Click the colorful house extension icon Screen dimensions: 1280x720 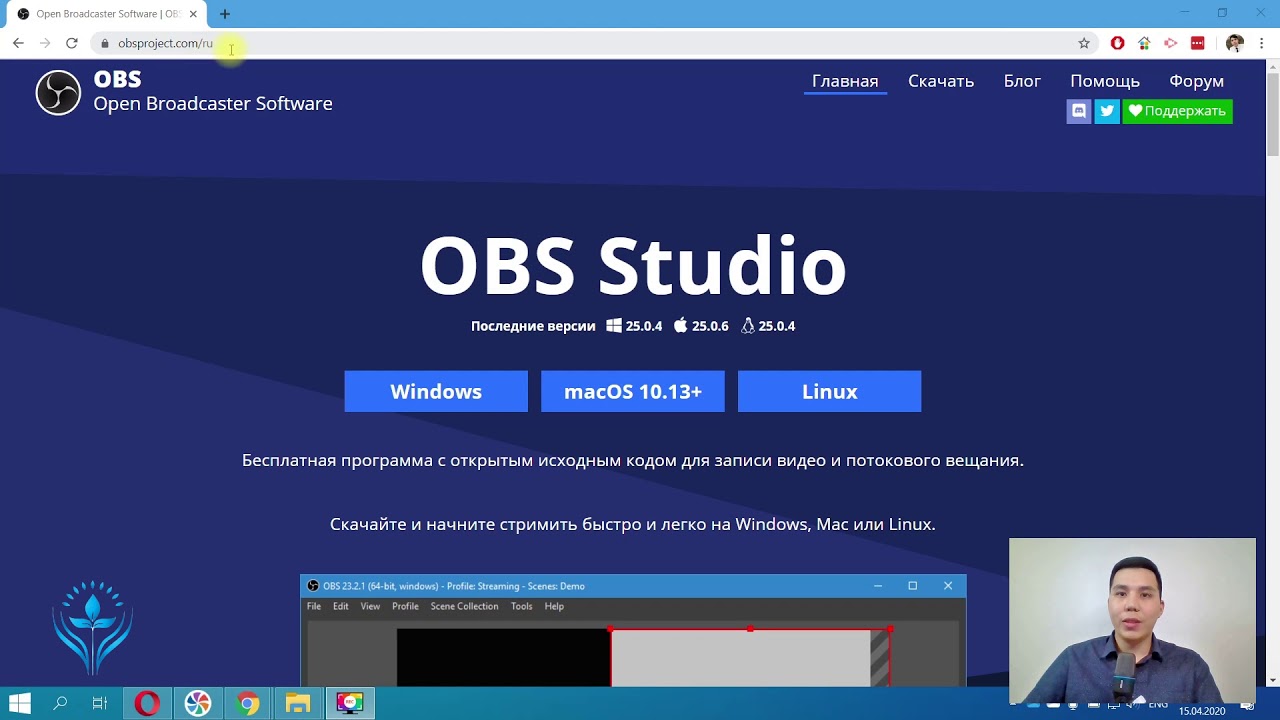1144,43
